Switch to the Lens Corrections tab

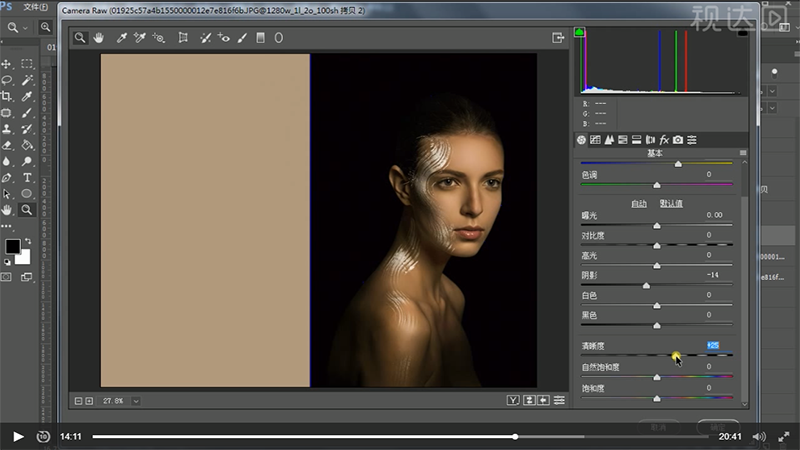[650, 140]
